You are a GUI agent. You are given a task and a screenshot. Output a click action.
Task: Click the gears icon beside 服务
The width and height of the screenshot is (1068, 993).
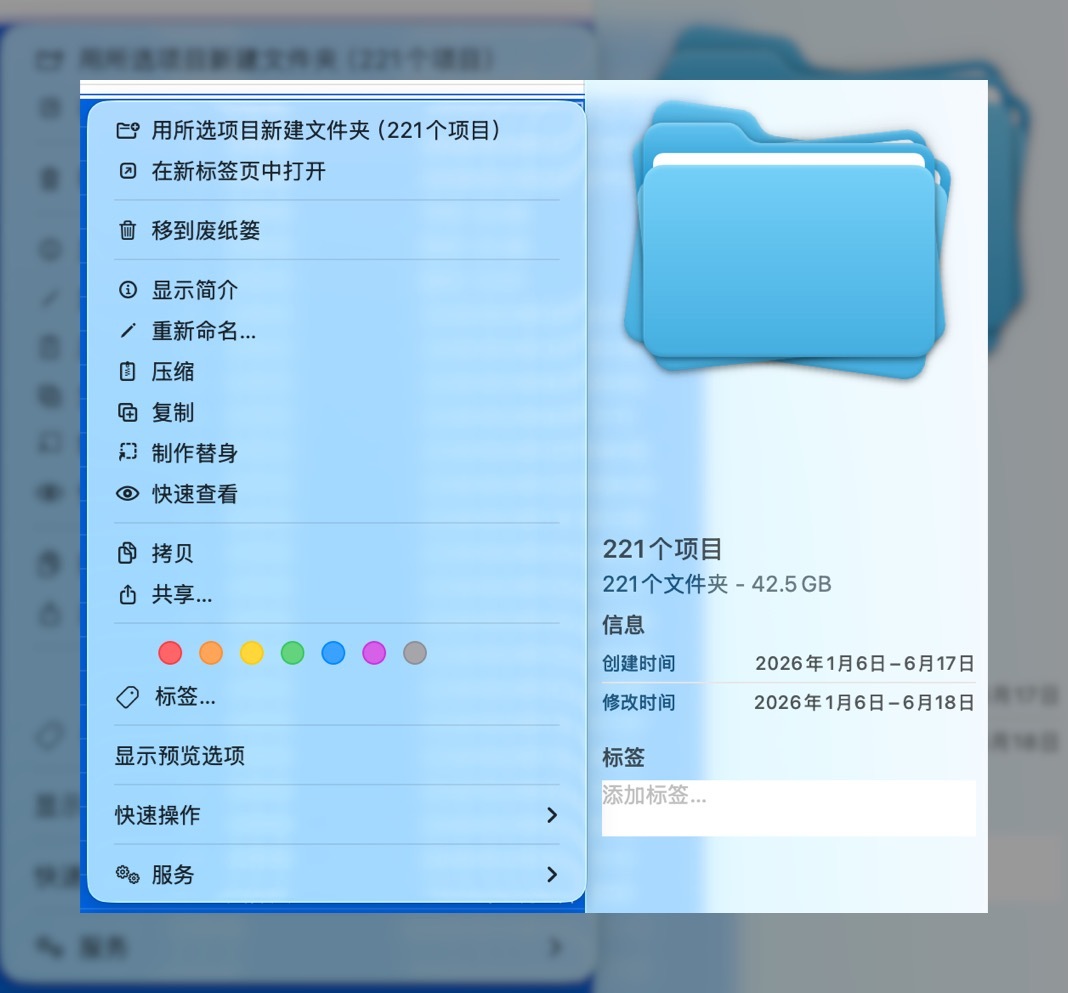[x=127, y=874]
